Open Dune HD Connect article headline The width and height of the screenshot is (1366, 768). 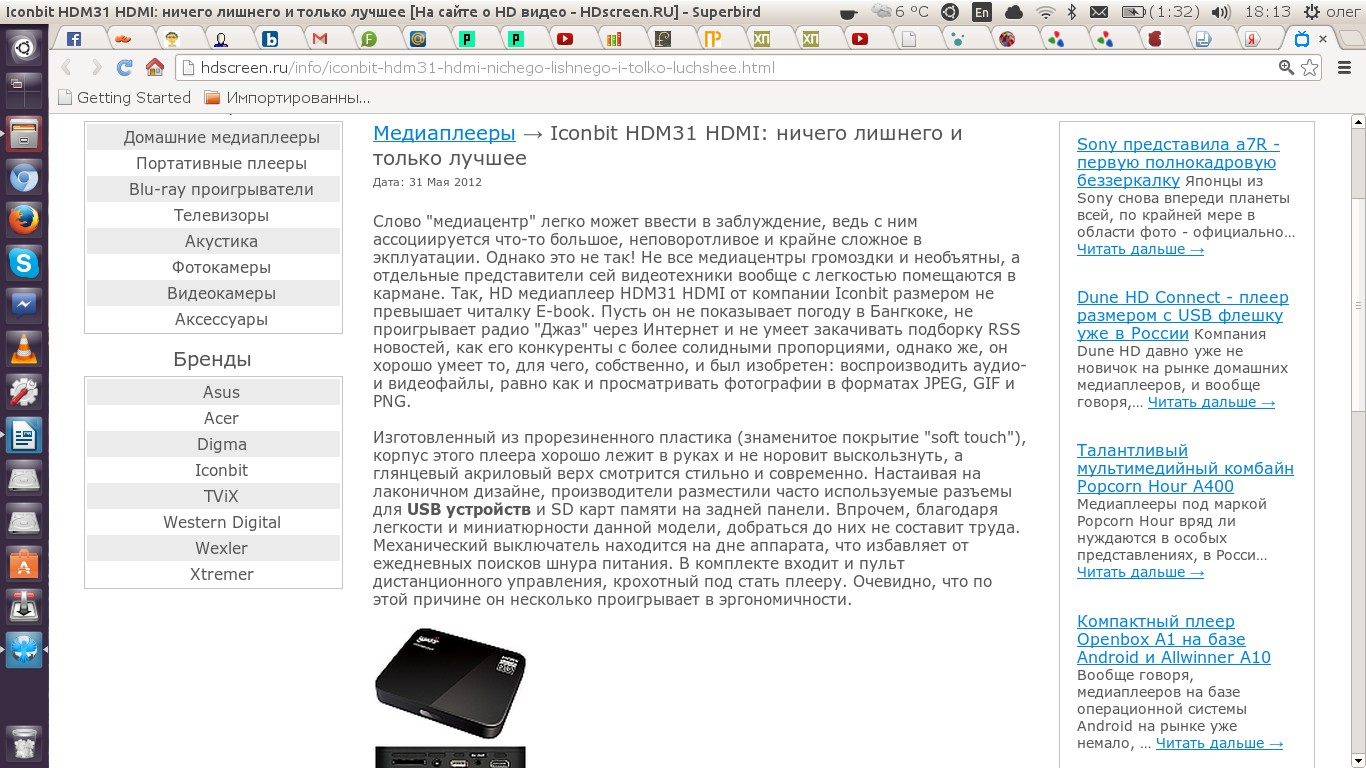point(1183,315)
